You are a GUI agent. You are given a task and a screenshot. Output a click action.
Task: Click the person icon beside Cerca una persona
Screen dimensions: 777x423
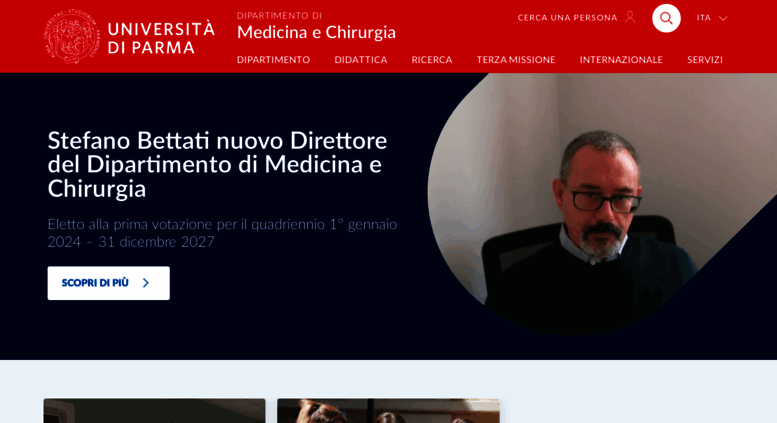click(630, 17)
